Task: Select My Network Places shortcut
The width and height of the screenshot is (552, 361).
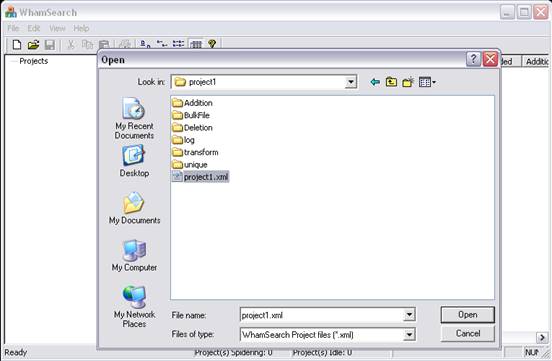Action: pyautogui.click(x=134, y=306)
